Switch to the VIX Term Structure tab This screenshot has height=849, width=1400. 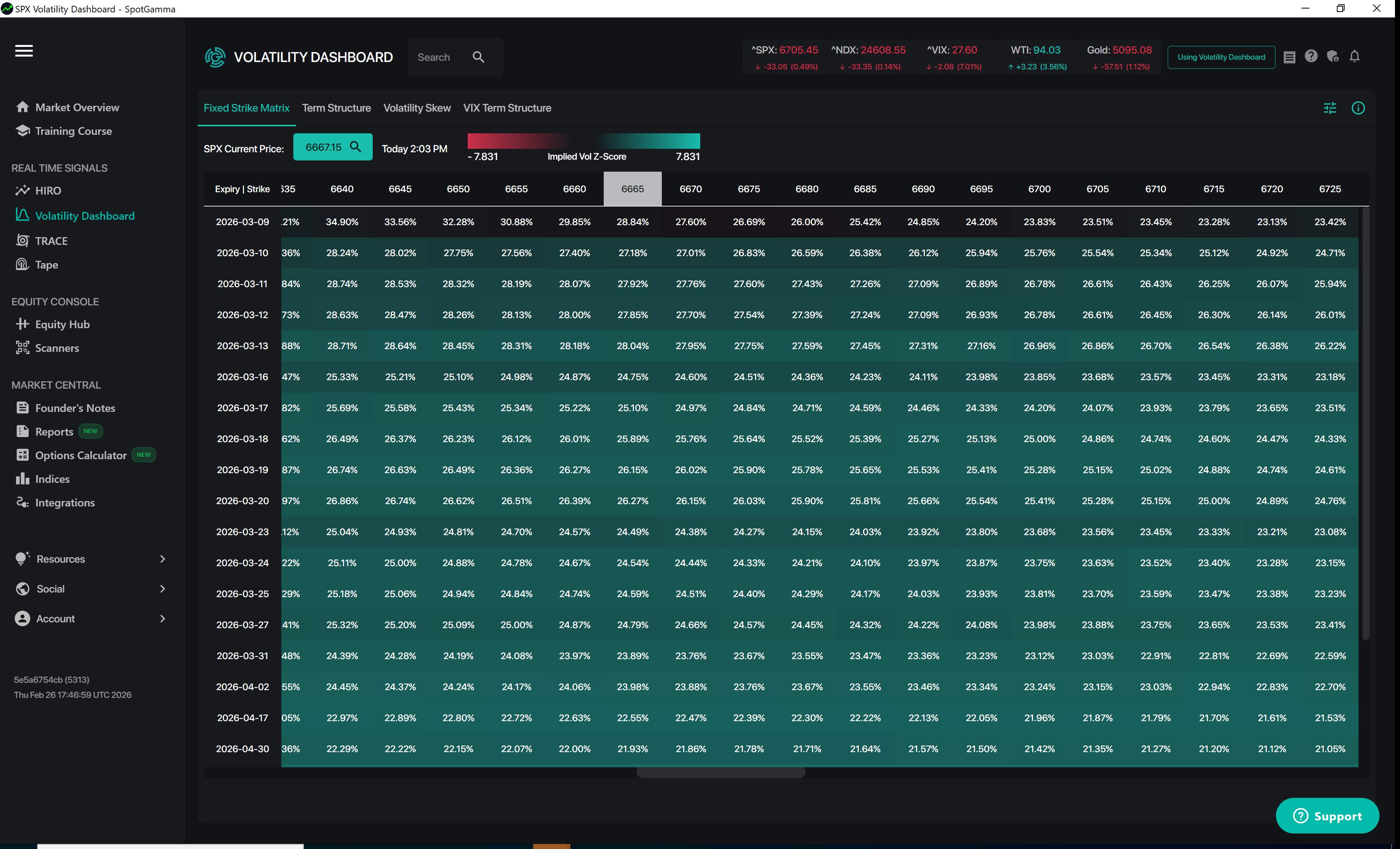click(507, 108)
